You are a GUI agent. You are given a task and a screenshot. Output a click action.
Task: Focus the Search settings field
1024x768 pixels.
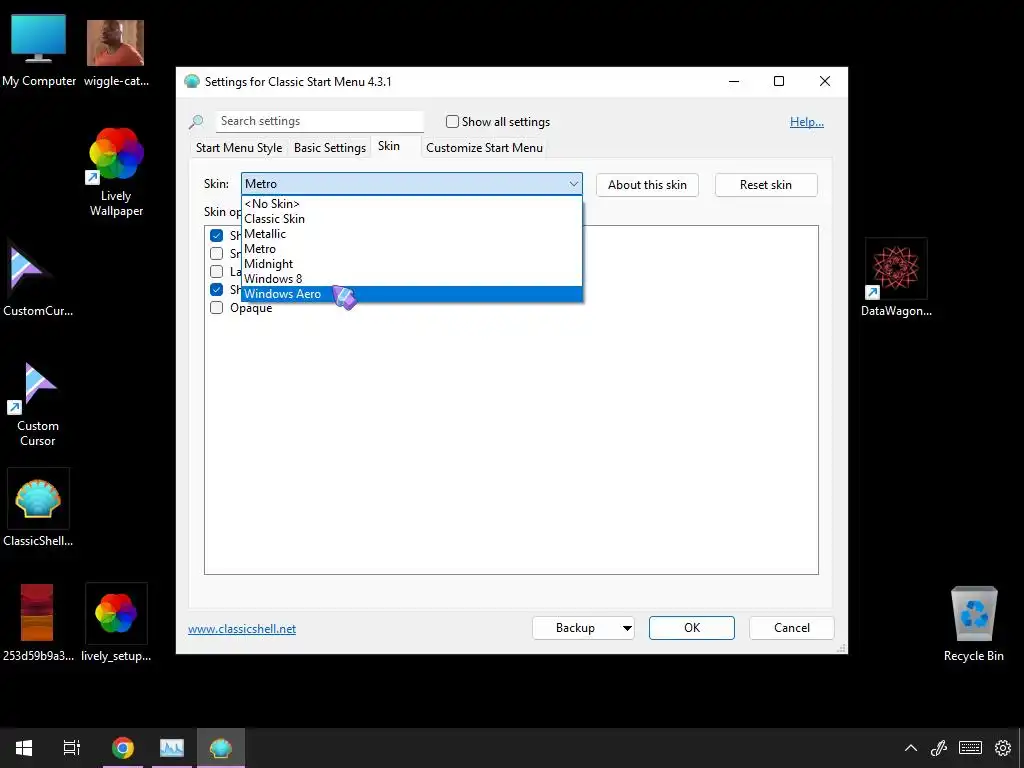tap(319, 121)
